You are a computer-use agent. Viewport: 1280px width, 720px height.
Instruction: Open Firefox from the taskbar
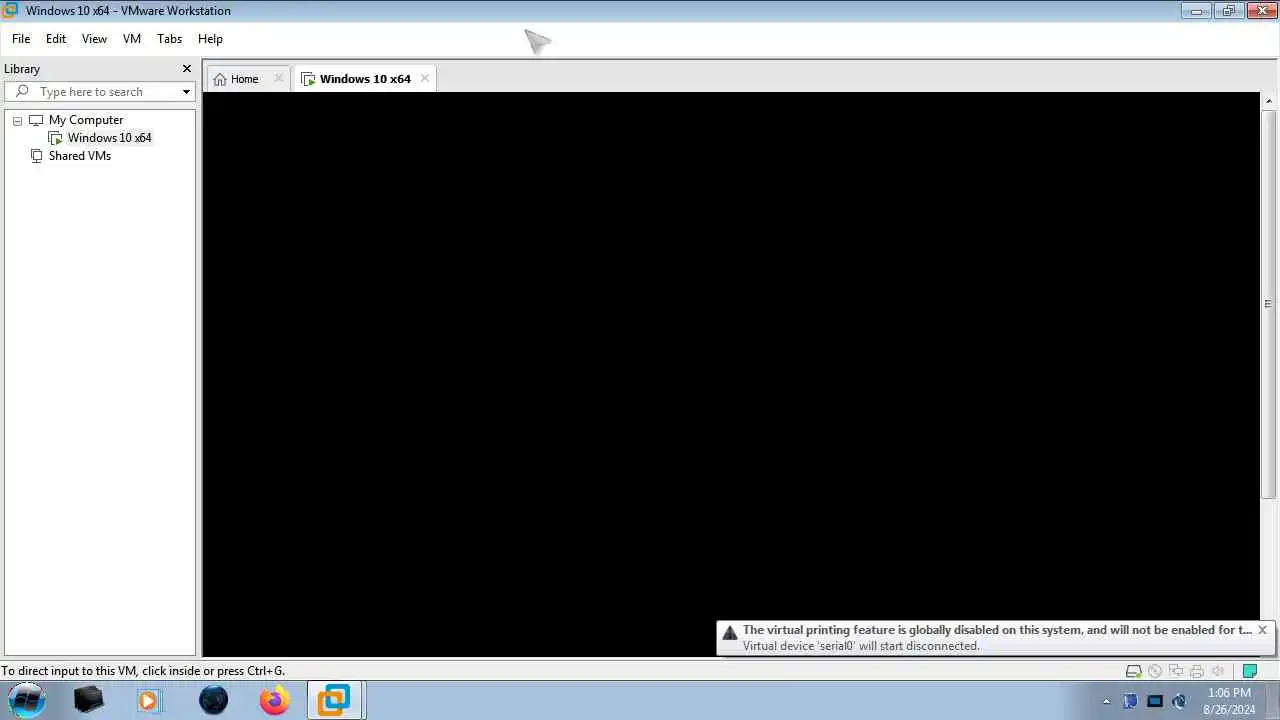tap(274, 700)
